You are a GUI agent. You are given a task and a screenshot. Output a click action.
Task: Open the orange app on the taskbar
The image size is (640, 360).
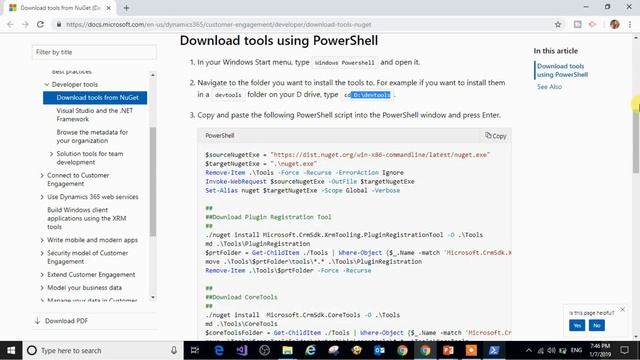pyautogui.click(x=471, y=351)
